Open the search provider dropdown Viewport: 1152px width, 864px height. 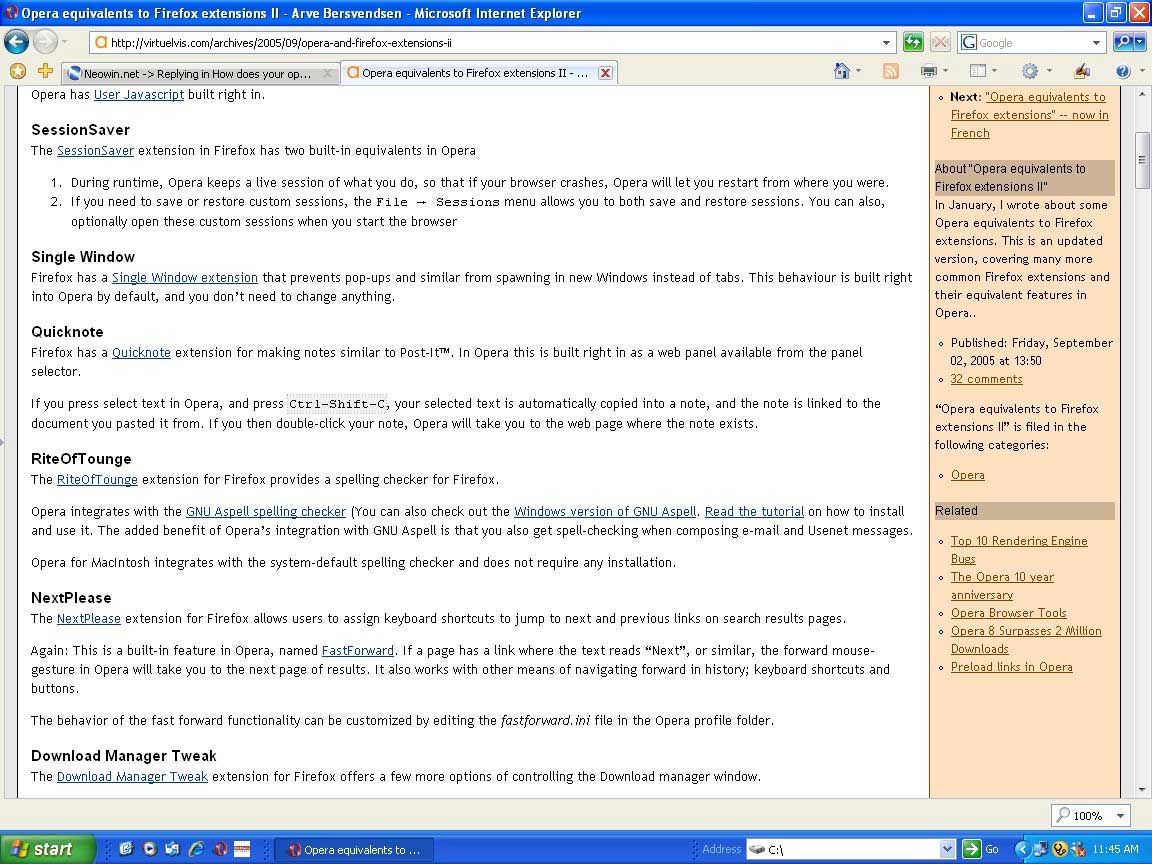1096,43
